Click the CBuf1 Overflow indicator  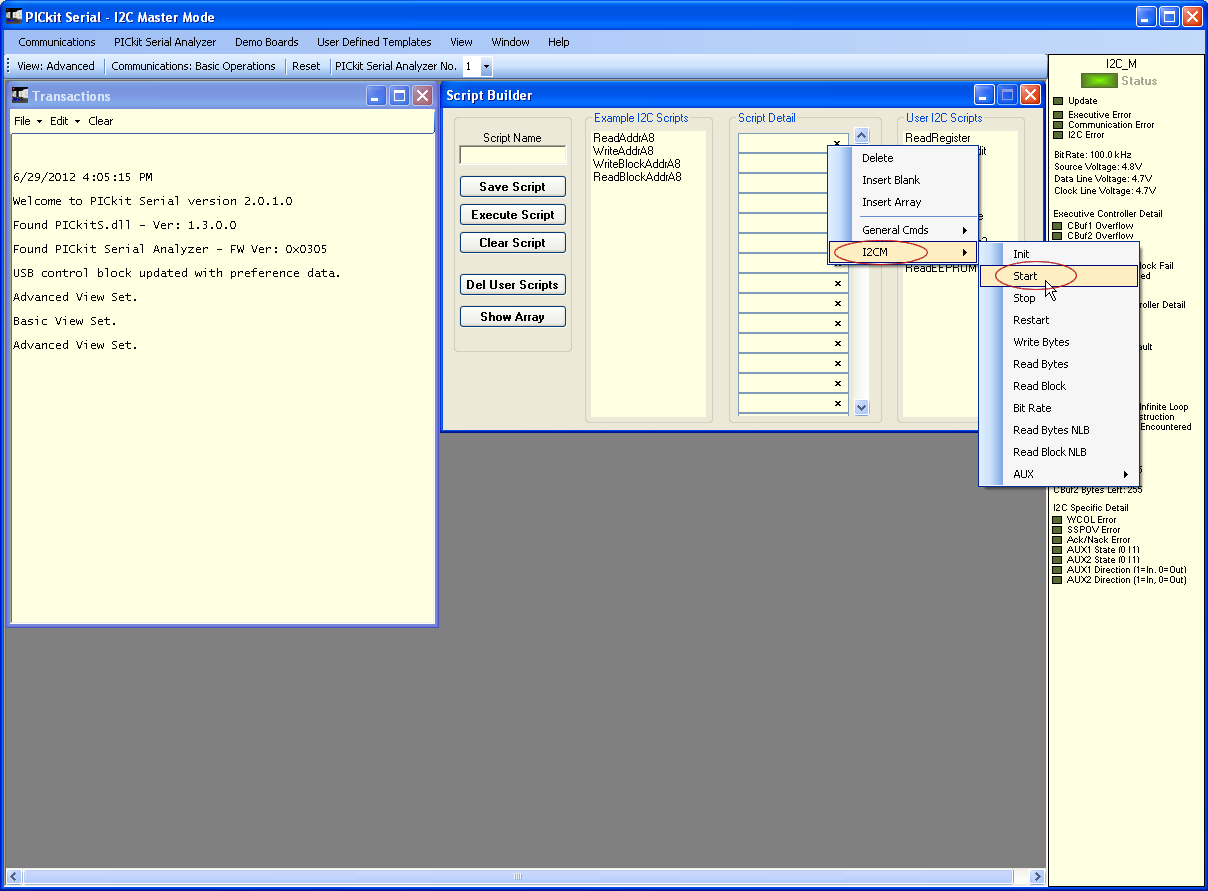1057,224
